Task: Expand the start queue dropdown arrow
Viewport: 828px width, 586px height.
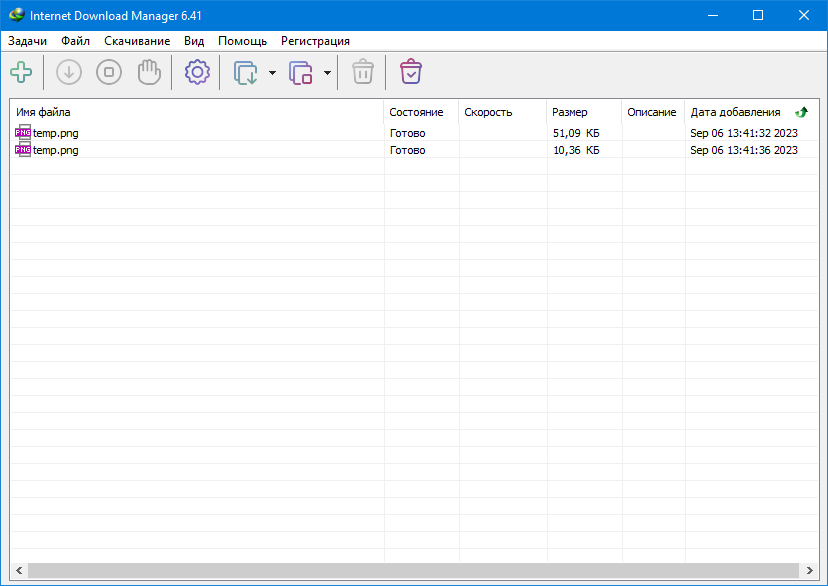Action: (272, 73)
